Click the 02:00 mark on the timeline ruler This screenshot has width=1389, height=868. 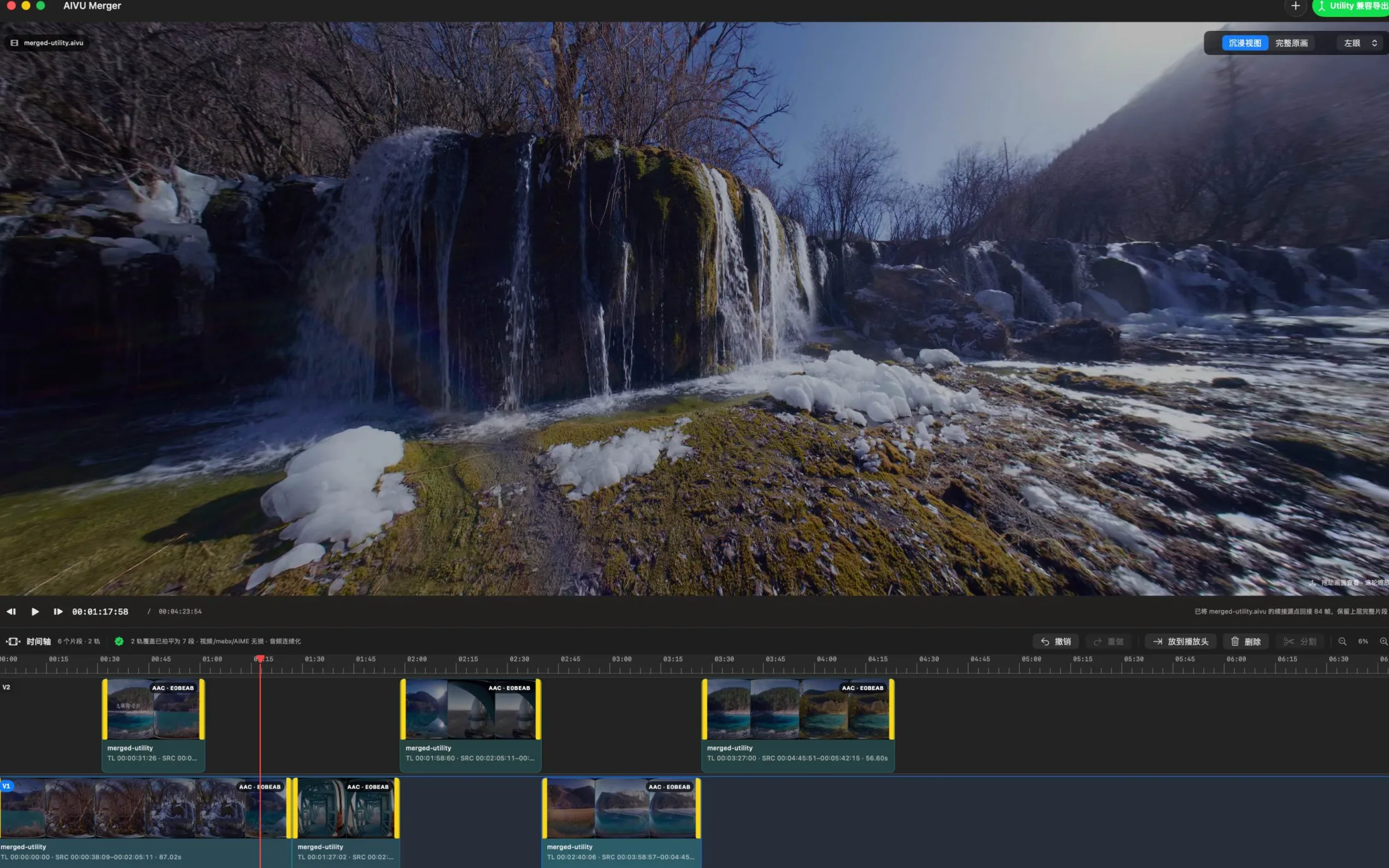tap(417, 659)
